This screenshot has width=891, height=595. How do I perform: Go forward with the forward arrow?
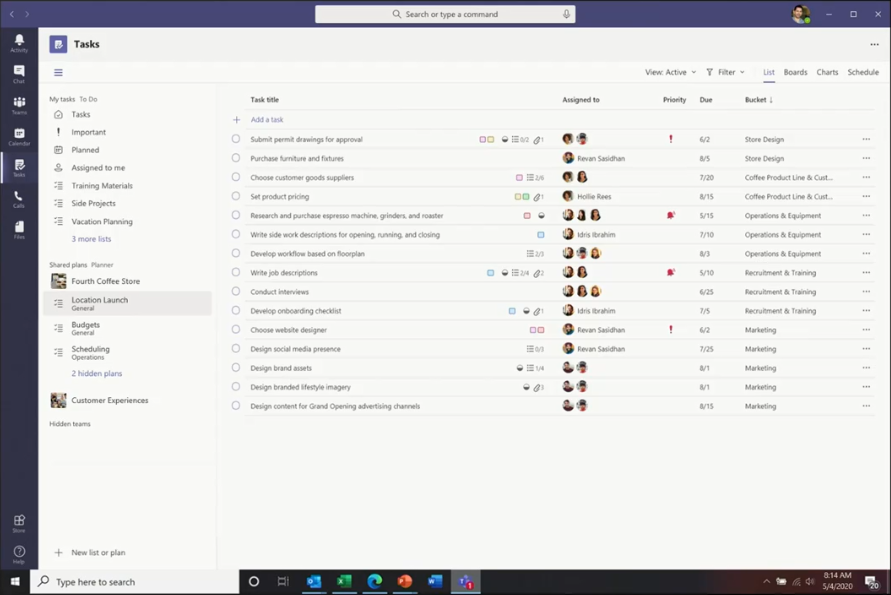click(27, 14)
